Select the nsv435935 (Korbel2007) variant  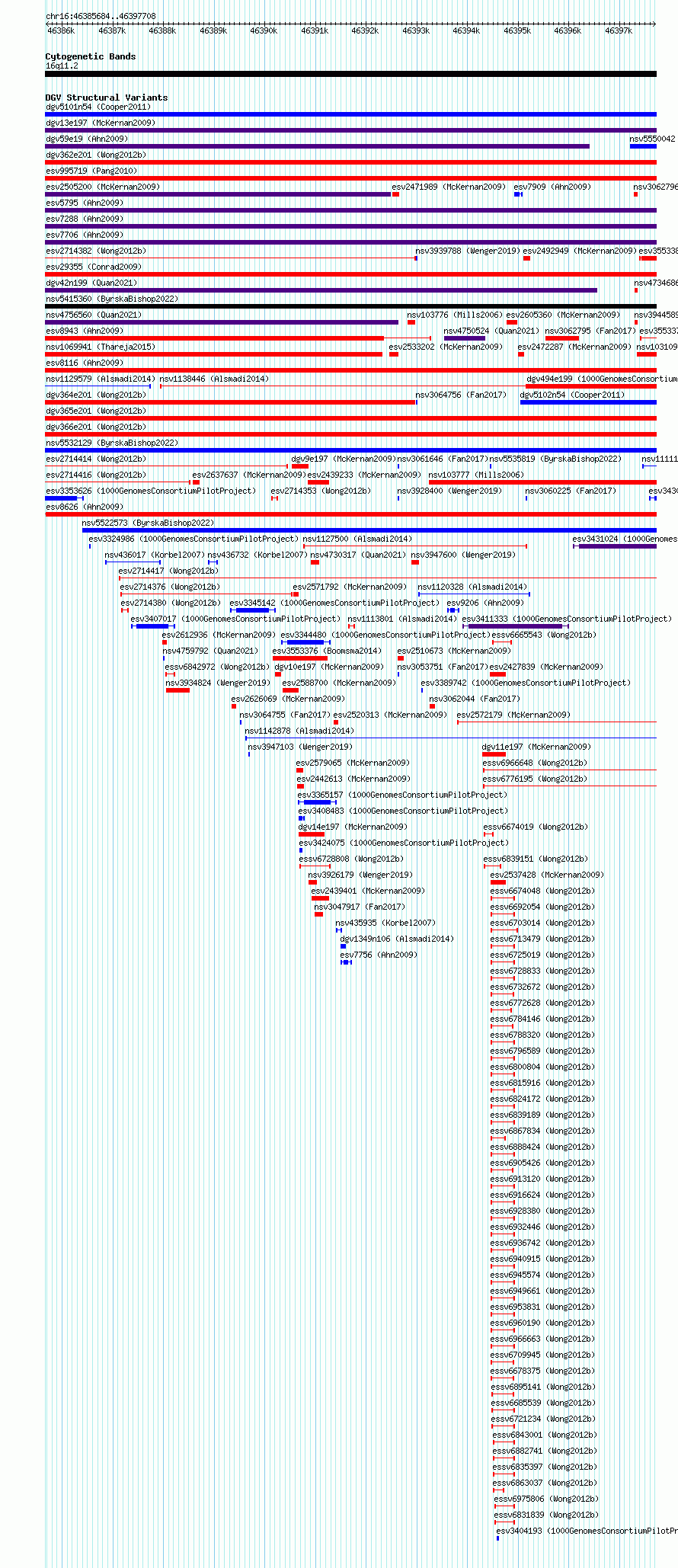(x=385, y=923)
